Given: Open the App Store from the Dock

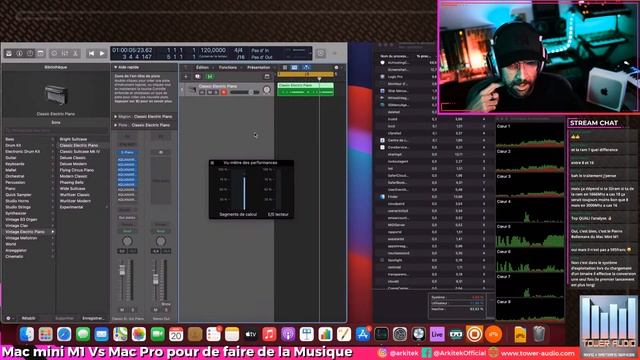Looking at the screenshot, I should (362, 334).
